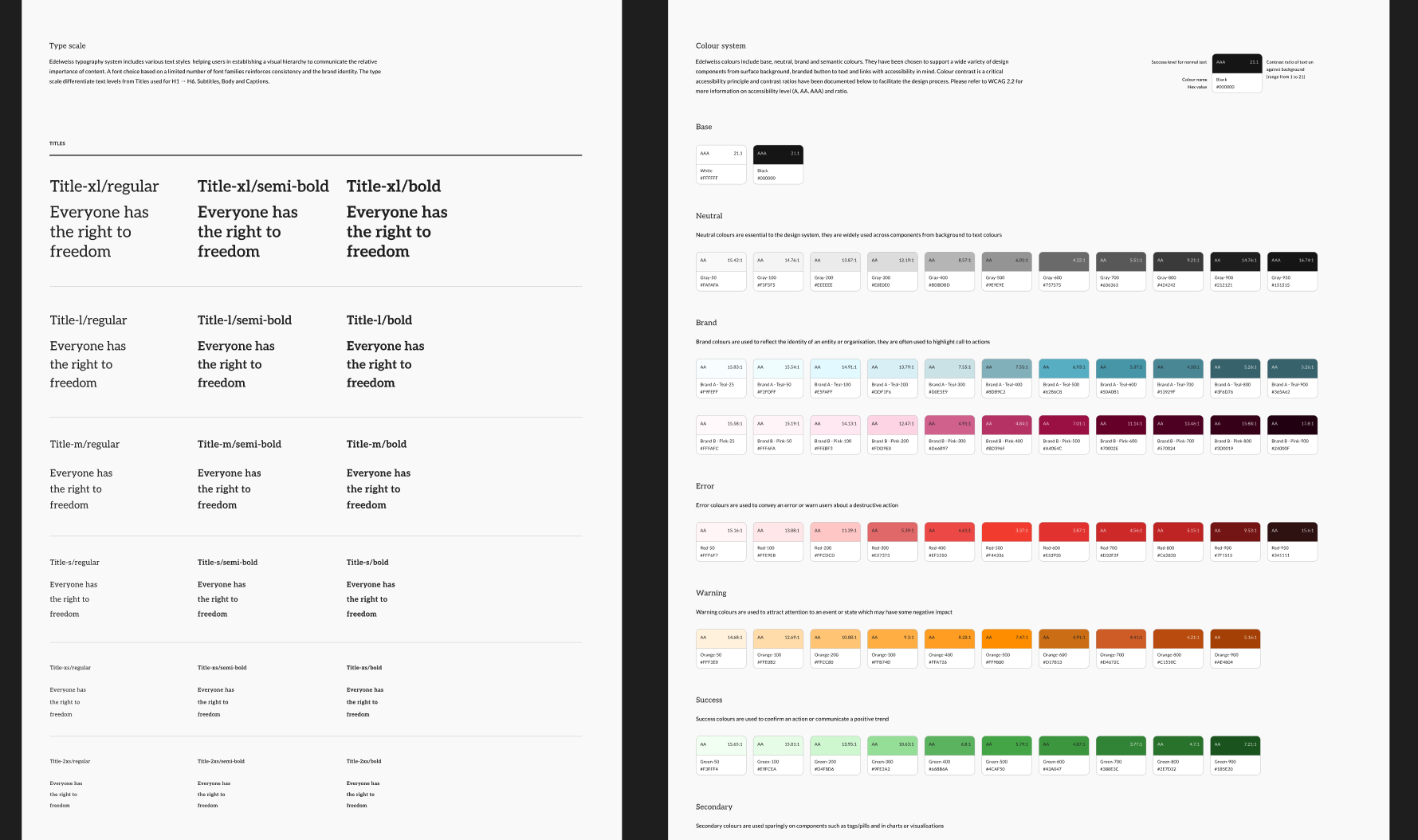Click the Red-50 swatch

(721, 541)
